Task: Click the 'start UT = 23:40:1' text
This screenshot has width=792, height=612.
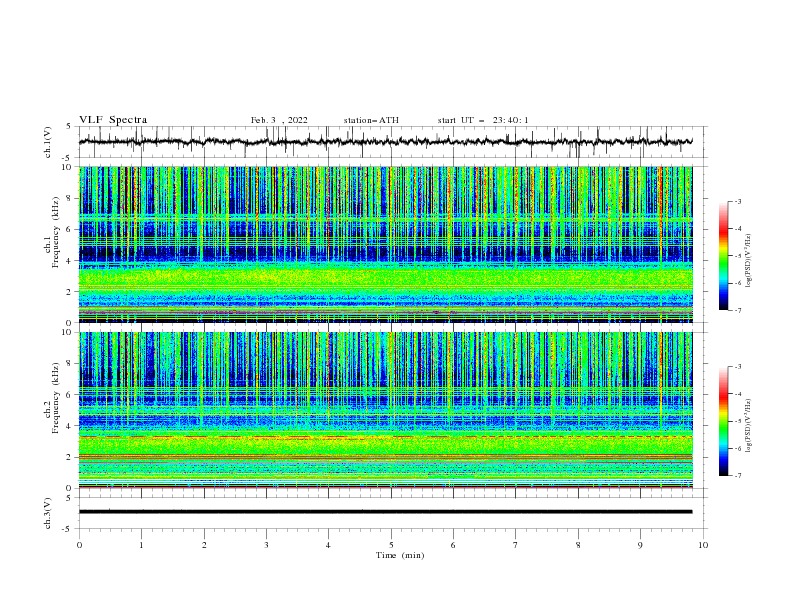Action: click(483, 120)
